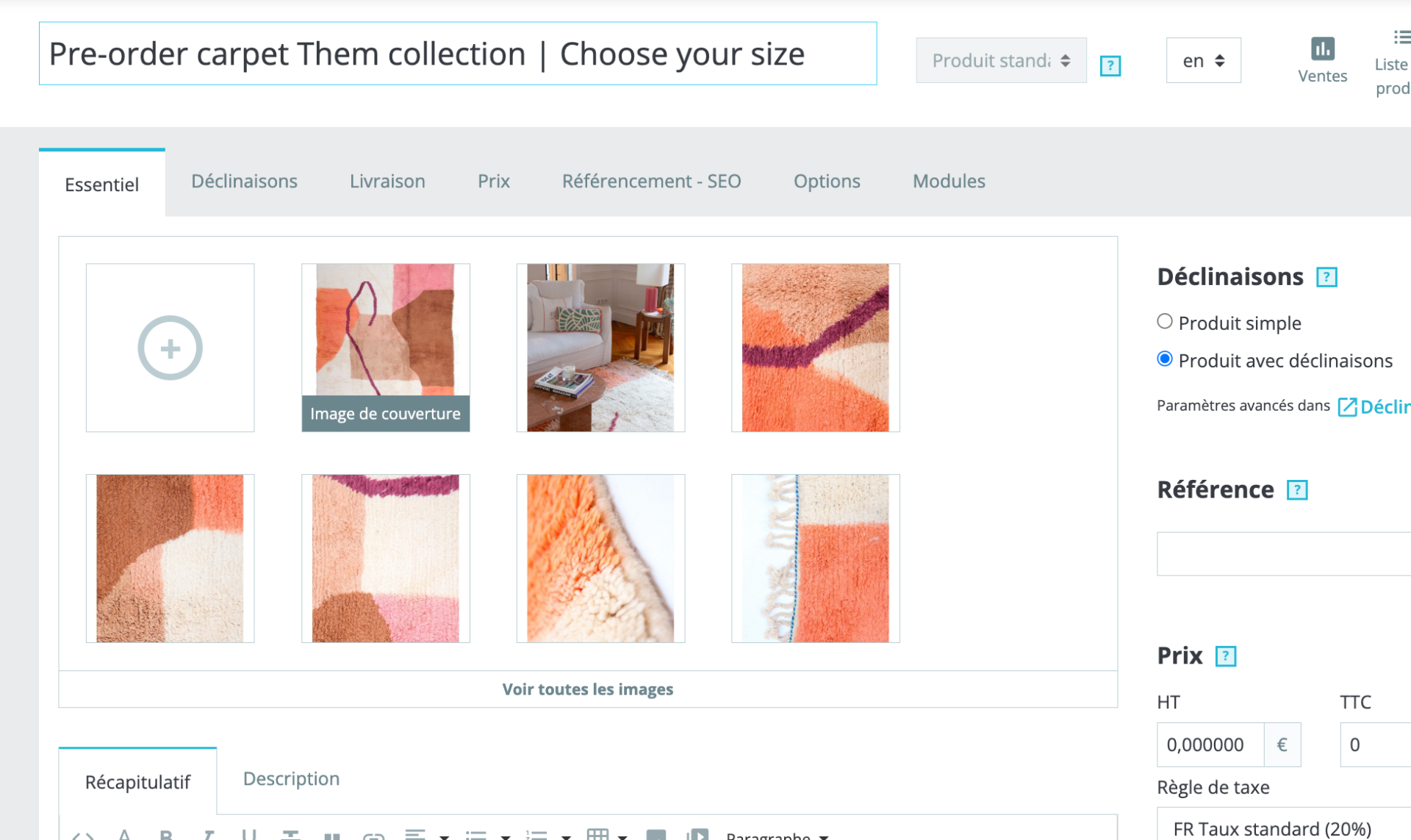Open the Produit standard type dropdown

coord(1000,60)
